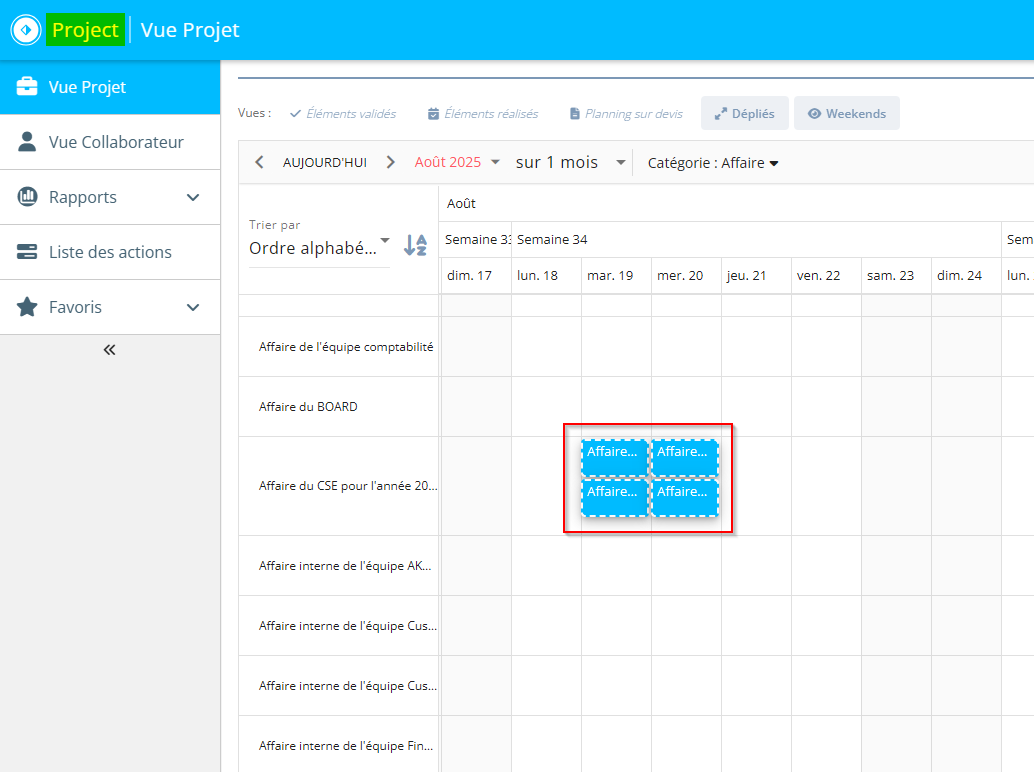Click the Favoris star icon
The height and width of the screenshot is (772, 1034).
click(28, 307)
